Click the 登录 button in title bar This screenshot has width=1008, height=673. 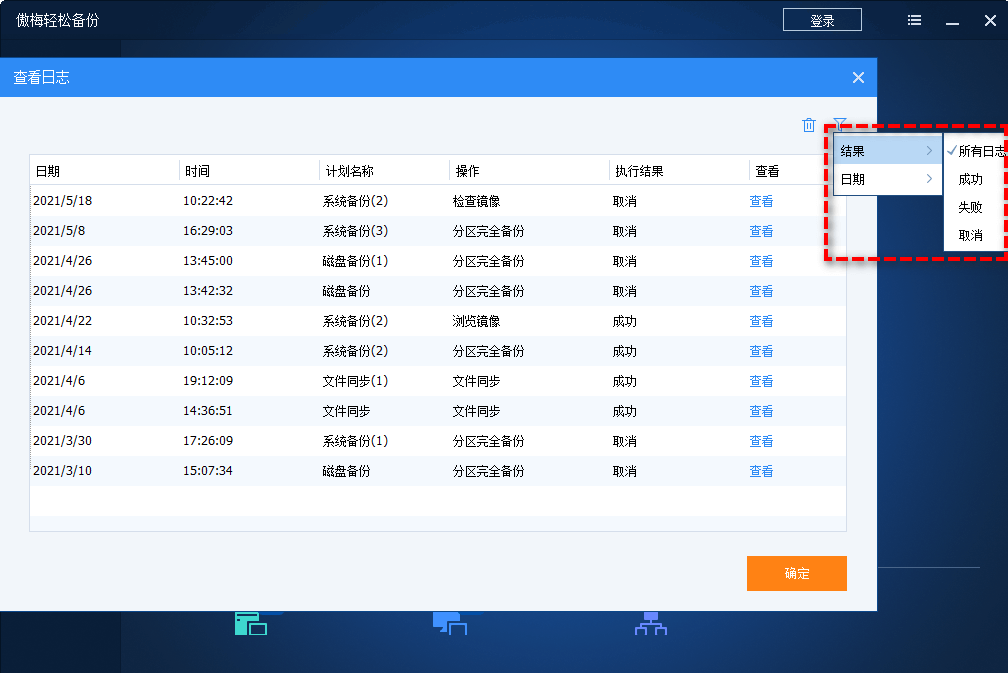coord(822,21)
